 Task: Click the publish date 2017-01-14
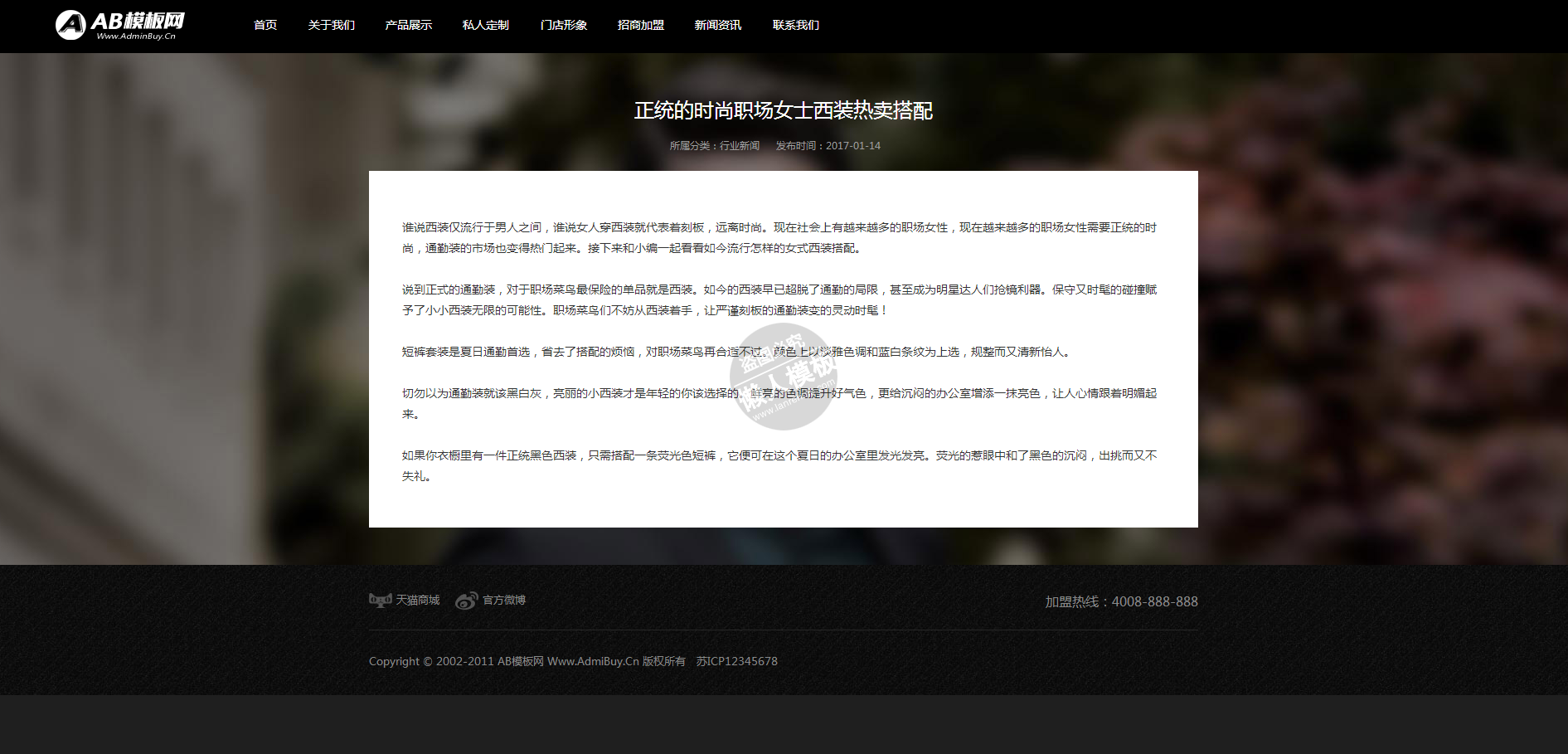click(853, 146)
